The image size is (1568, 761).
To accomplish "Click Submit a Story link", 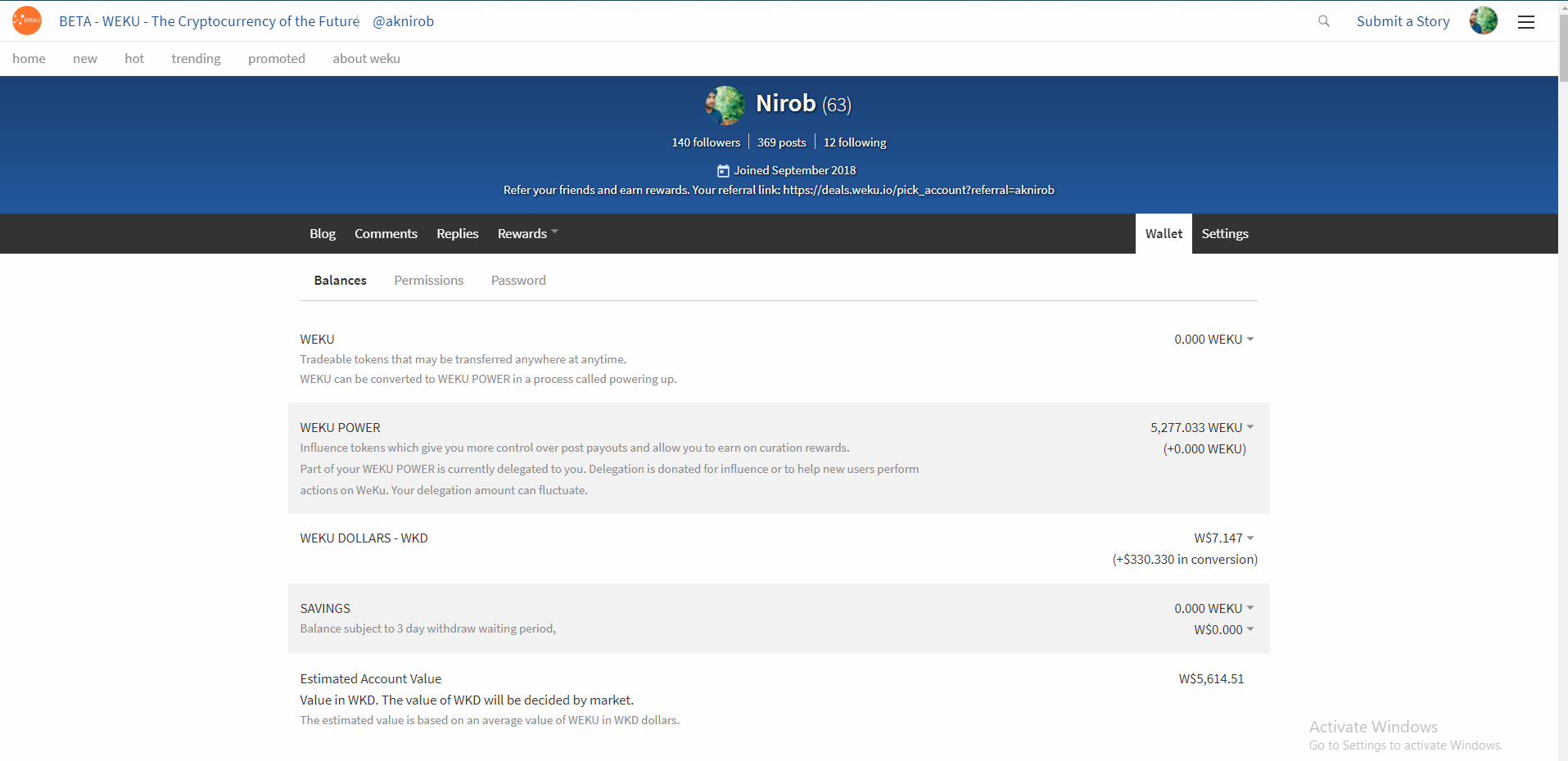I will pos(1403,21).
